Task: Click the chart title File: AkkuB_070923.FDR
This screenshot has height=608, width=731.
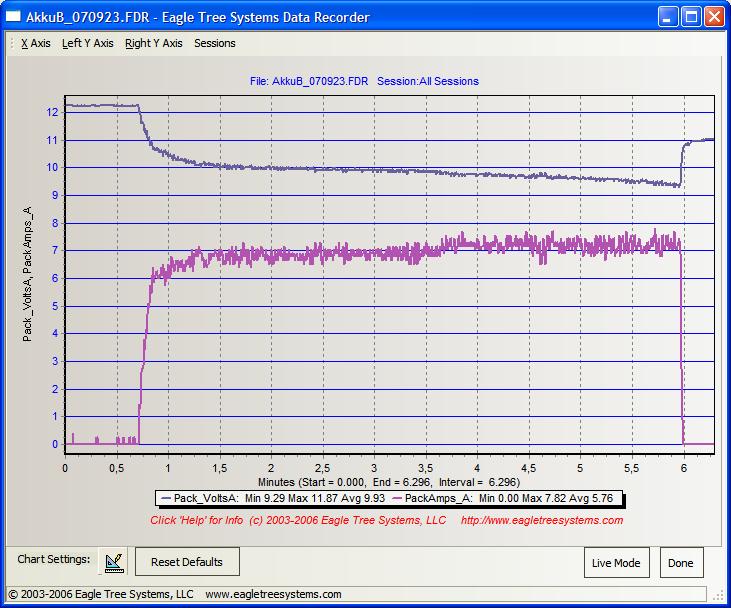Action: 309,81
